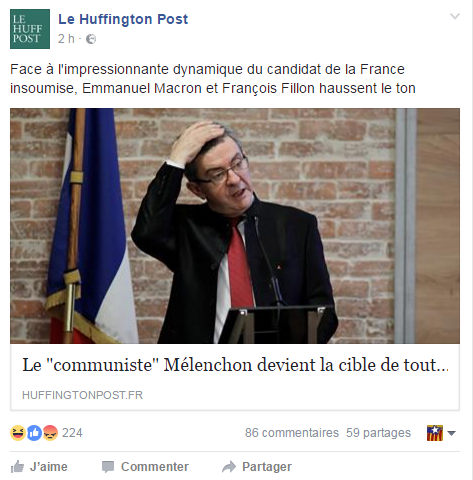
Task: Open the "communiste" Mélenchon article headline
Action: (x=235, y=365)
